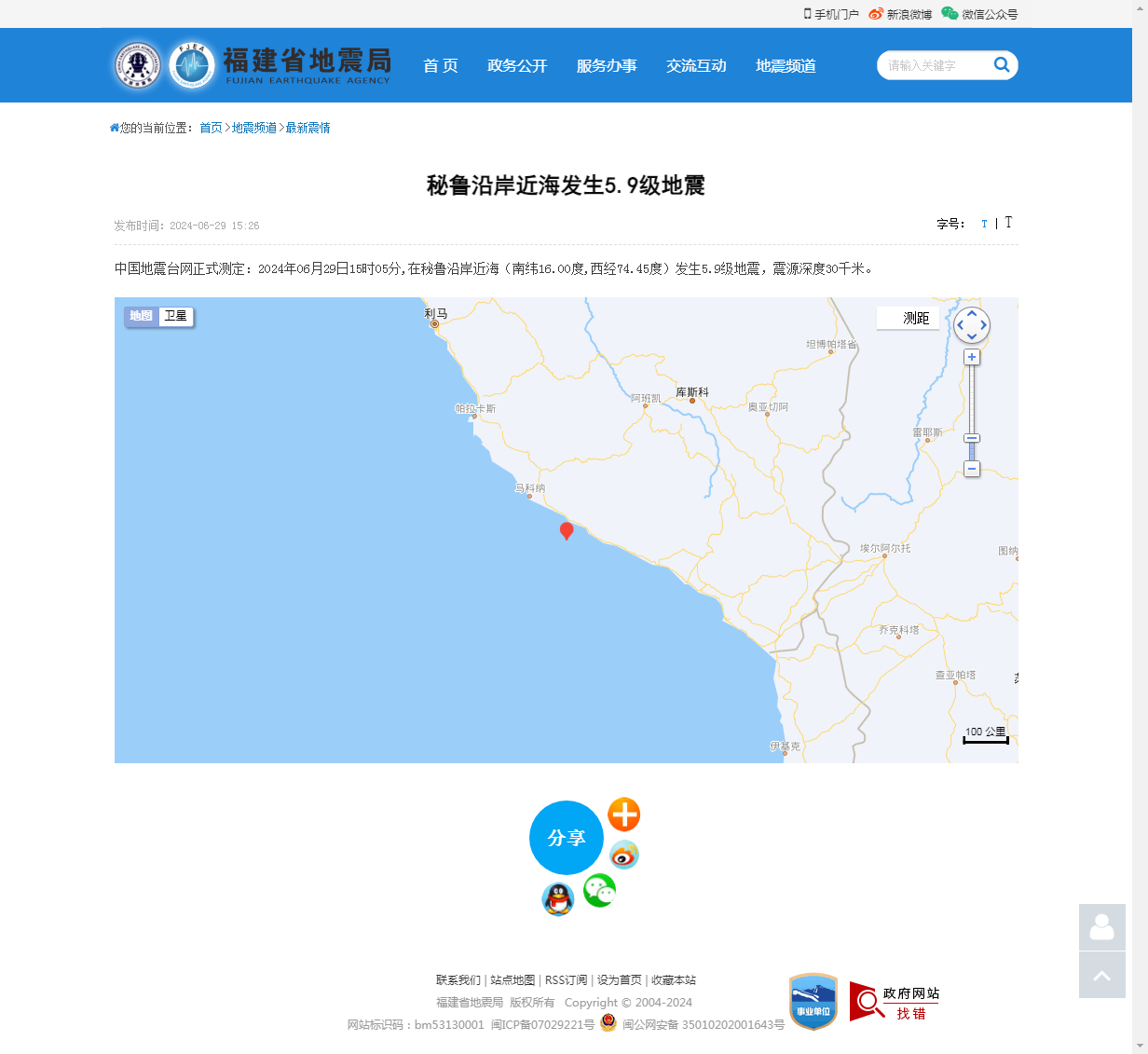
Task: Click the 闽ICP备07029221号 link
Action: [x=542, y=1024]
